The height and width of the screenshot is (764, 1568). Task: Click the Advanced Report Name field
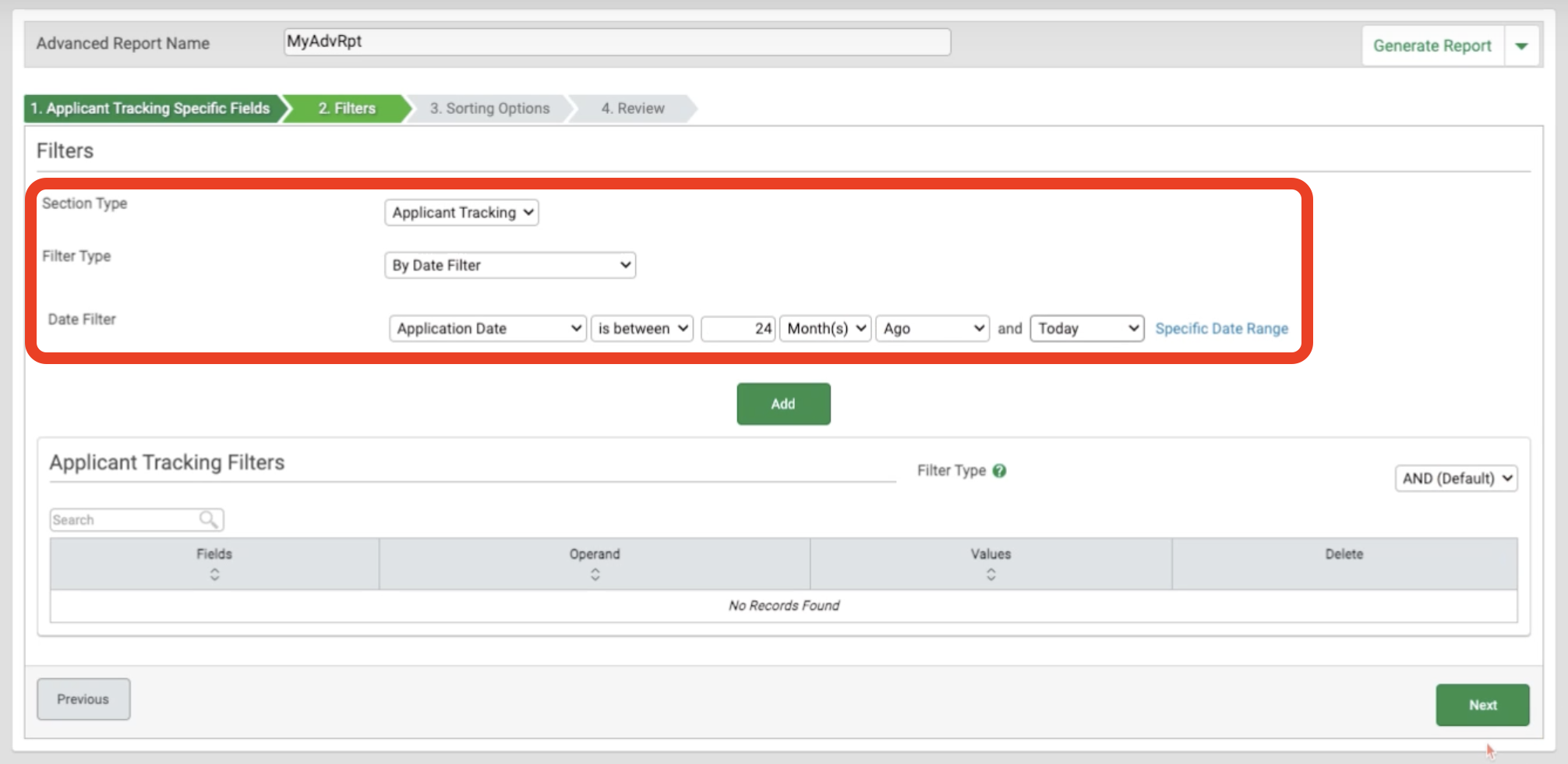(x=617, y=42)
